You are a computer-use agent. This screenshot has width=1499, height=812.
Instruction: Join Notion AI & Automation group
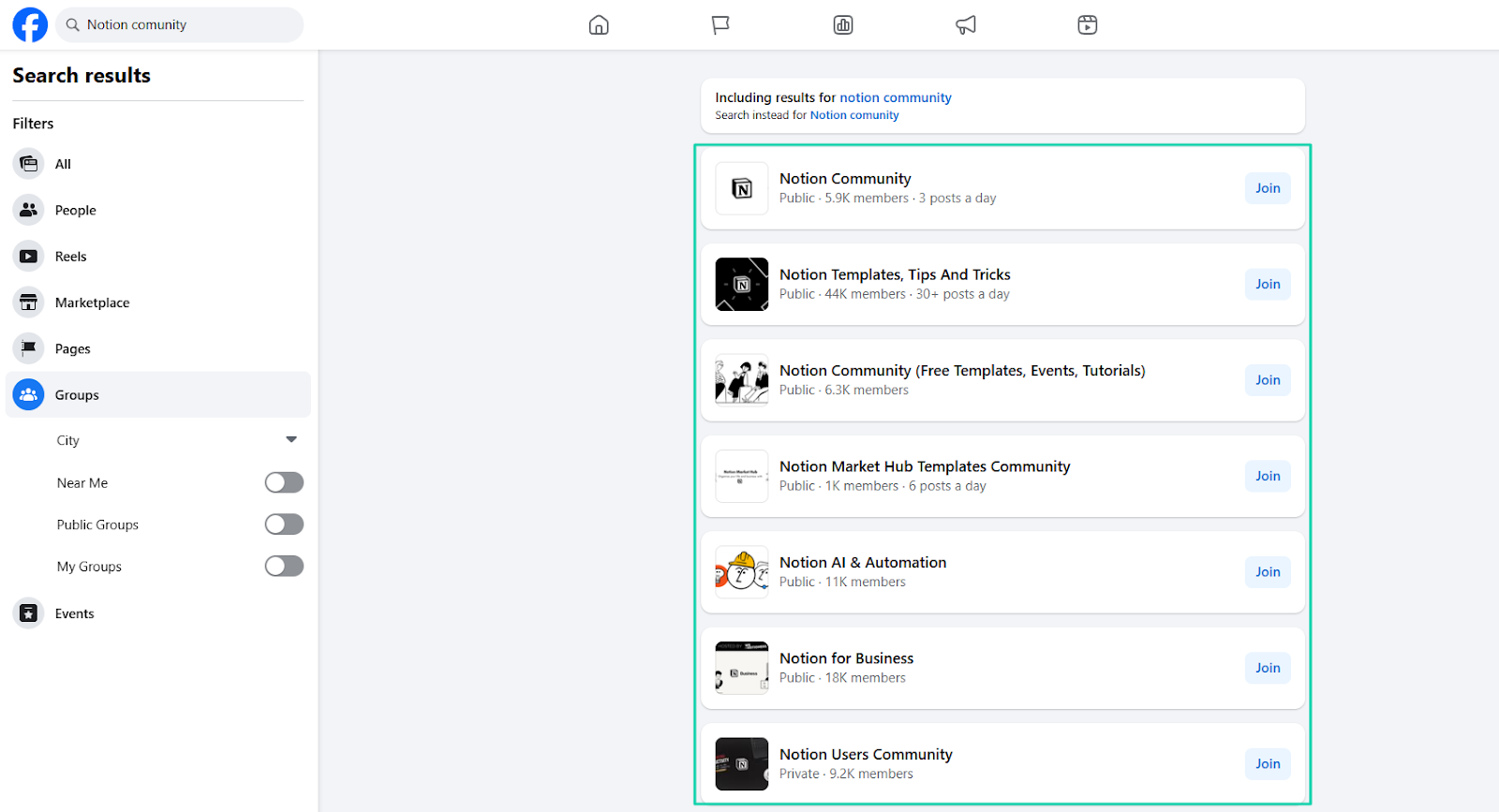click(1268, 572)
